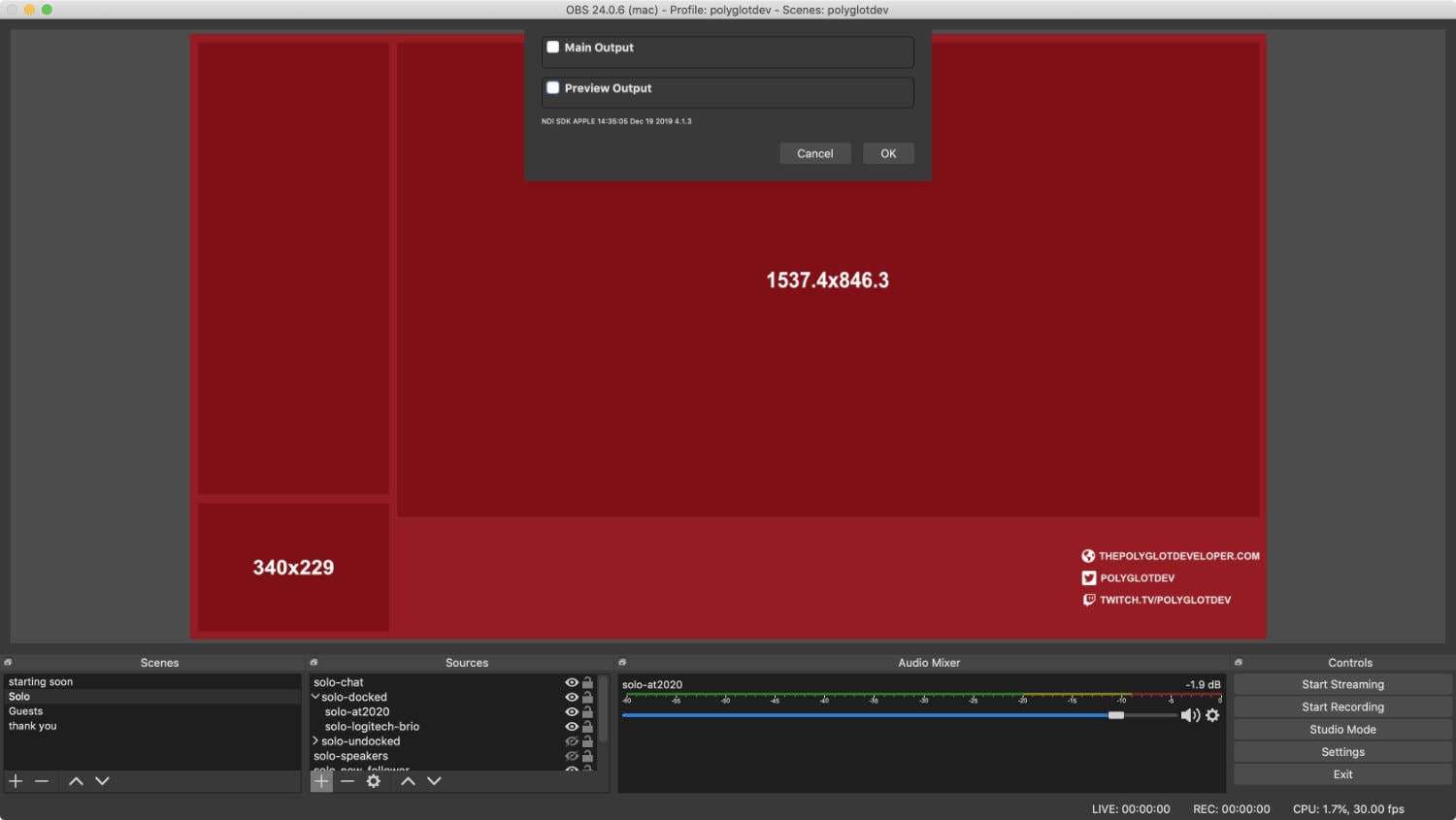Enable the Main Output checkbox
The height and width of the screenshot is (820, 1456).
[552, 47]
